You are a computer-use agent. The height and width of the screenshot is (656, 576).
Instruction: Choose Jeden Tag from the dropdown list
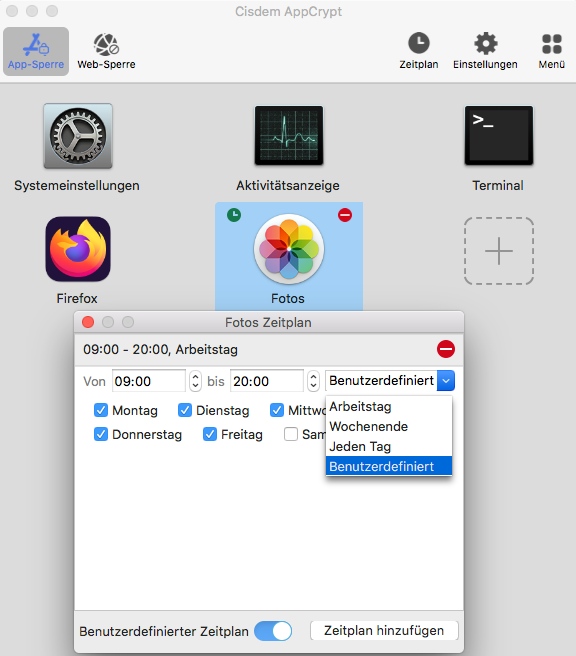389,446
